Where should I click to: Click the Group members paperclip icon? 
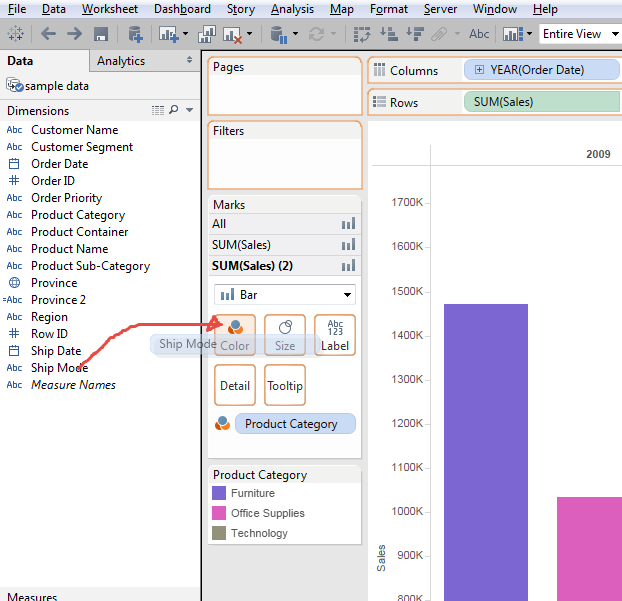439,34
